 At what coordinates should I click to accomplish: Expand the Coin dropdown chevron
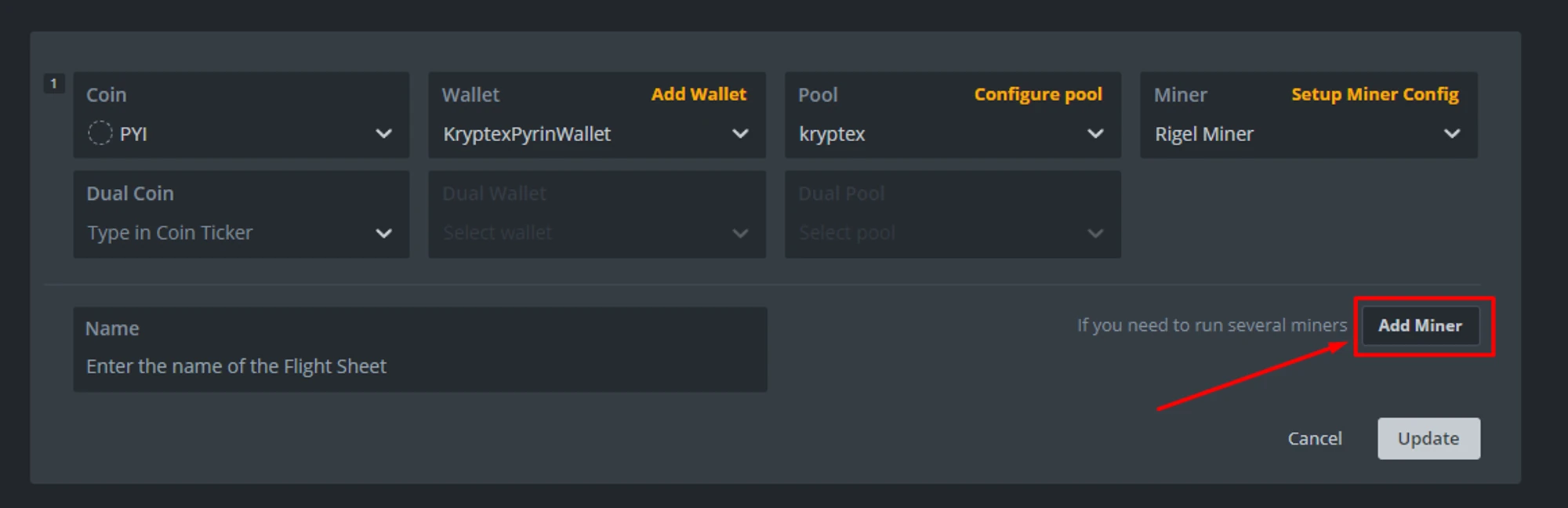(x=383, y=134)
